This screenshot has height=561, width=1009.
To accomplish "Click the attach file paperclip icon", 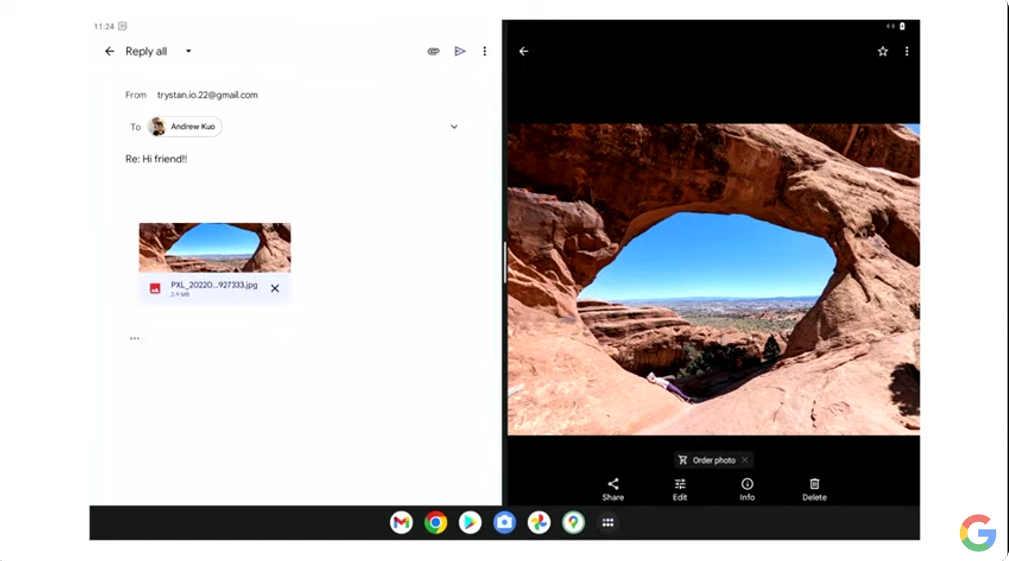I will click(x=433, y=51).
